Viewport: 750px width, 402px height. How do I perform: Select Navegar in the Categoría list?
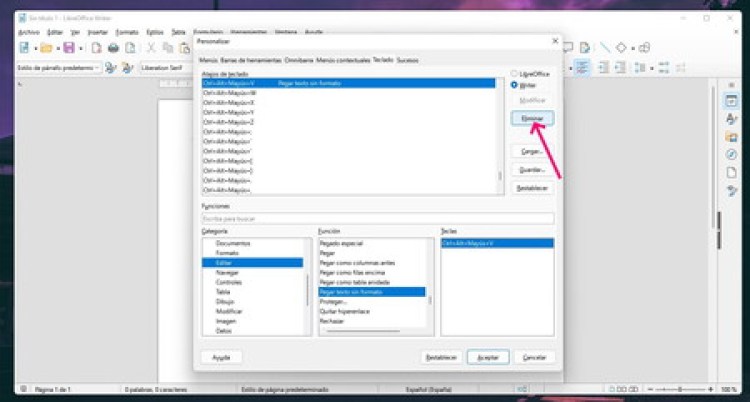[x=227, y=272]
